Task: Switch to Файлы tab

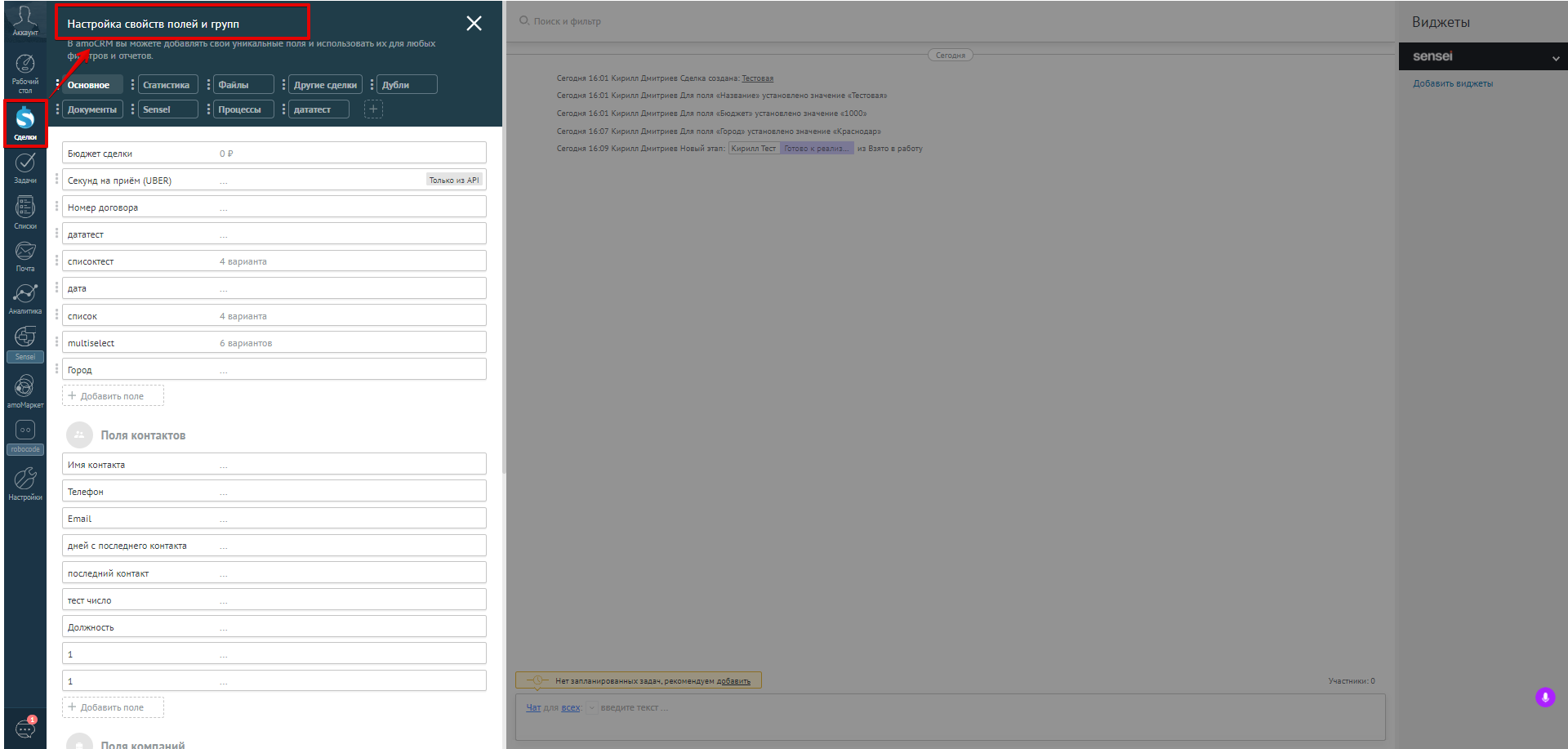Action: tap(243, 84)
